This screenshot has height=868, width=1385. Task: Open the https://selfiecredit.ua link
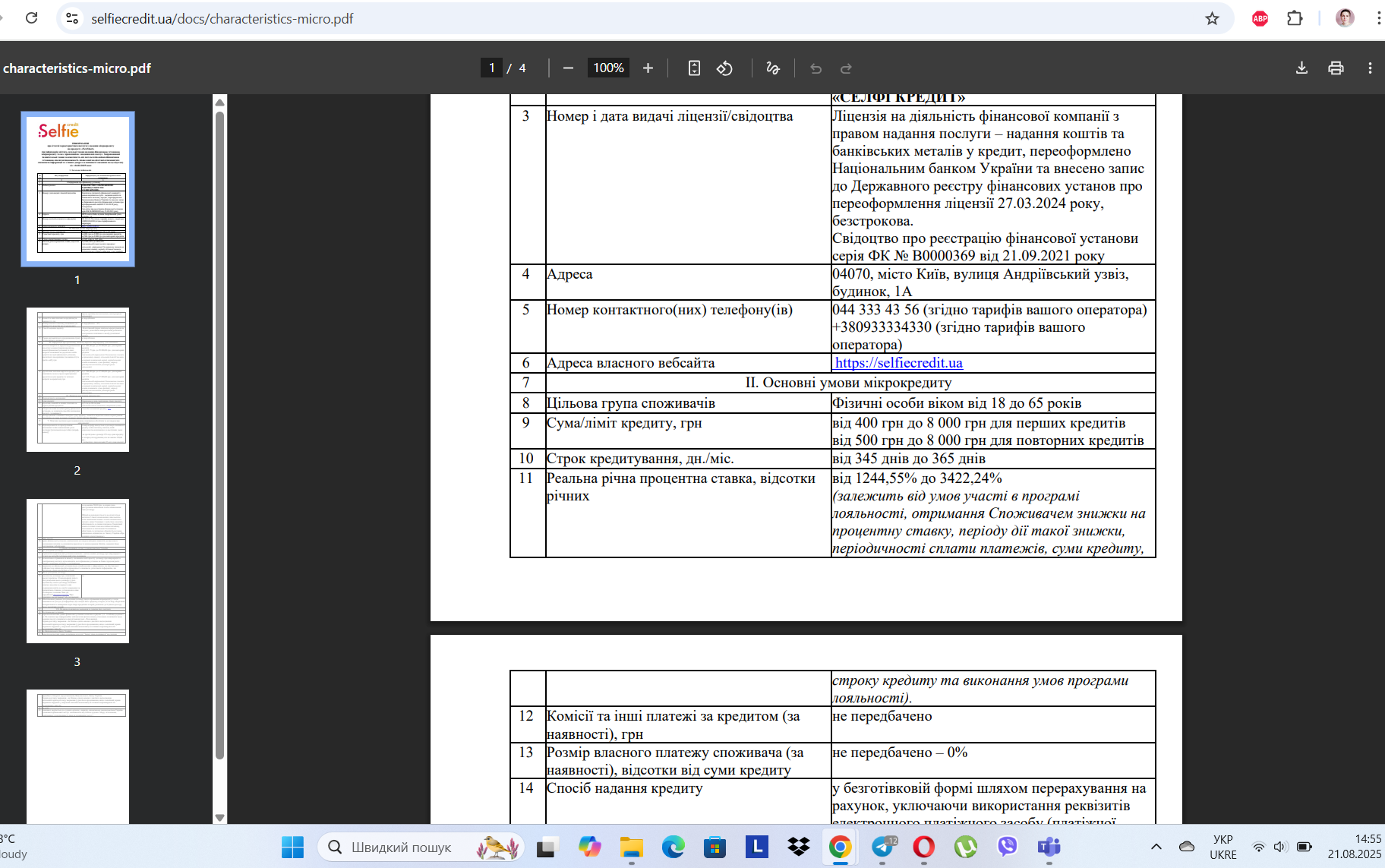(898, 363)
